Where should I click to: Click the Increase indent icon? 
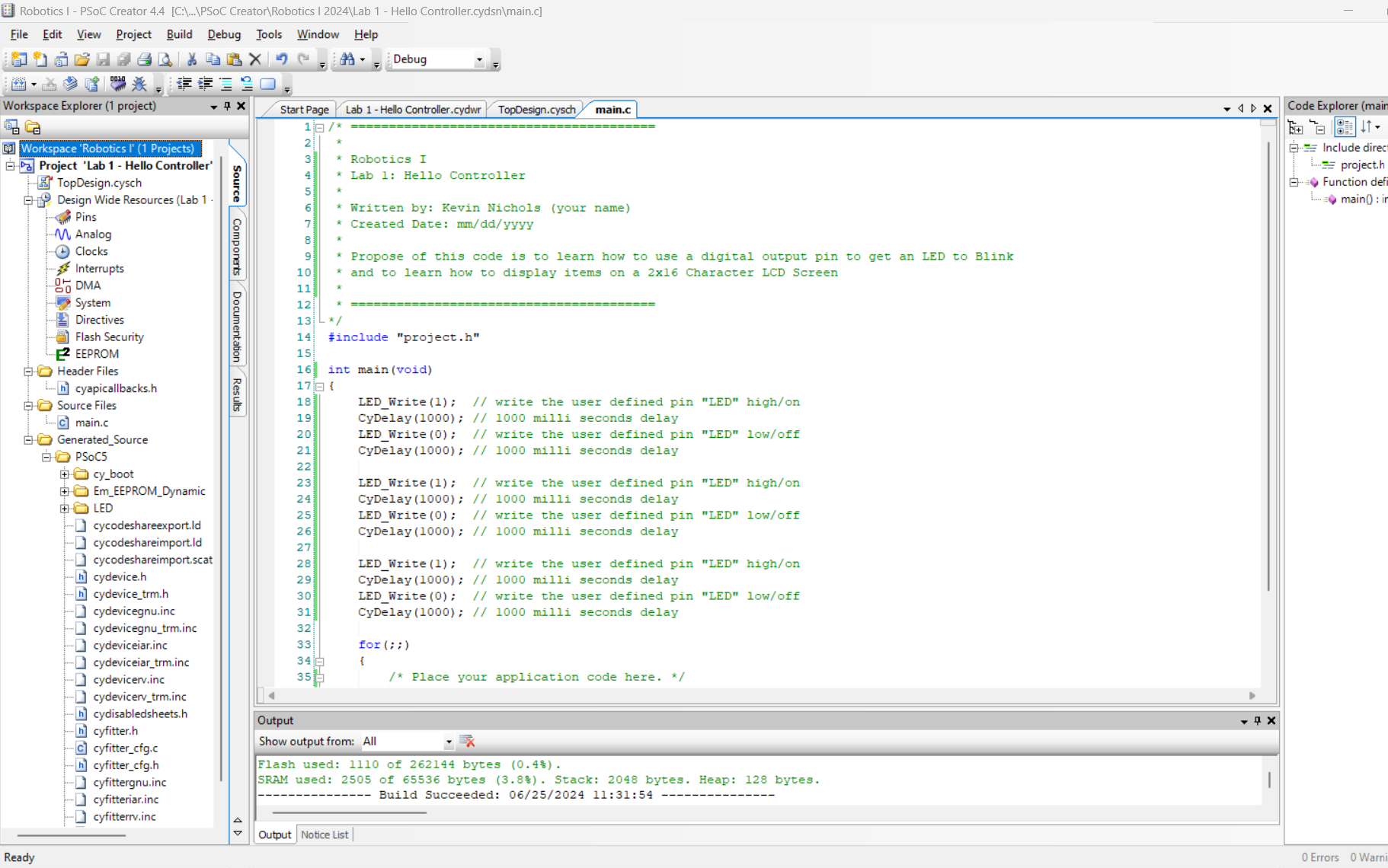205,85
